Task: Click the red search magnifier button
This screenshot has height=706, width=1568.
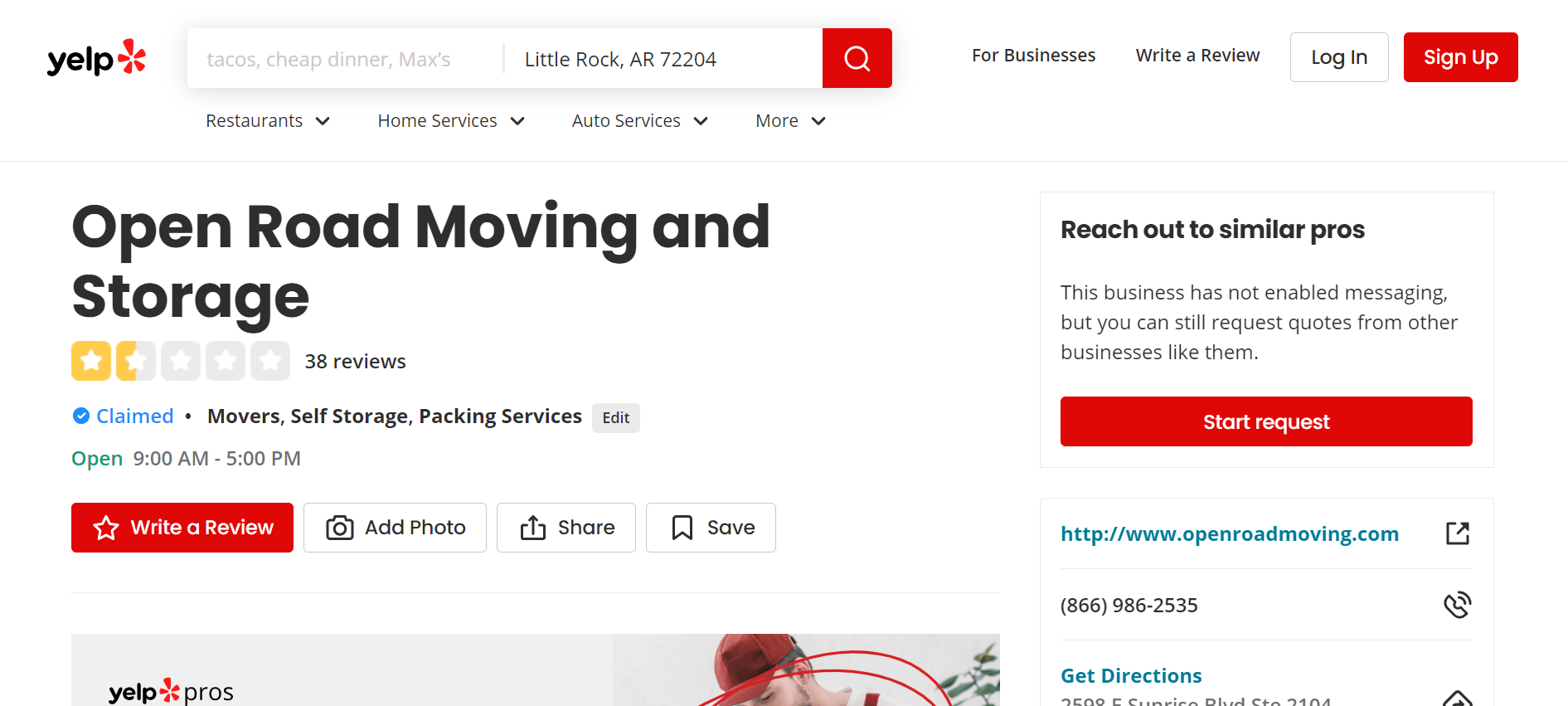Action: [x=857, y=58]
